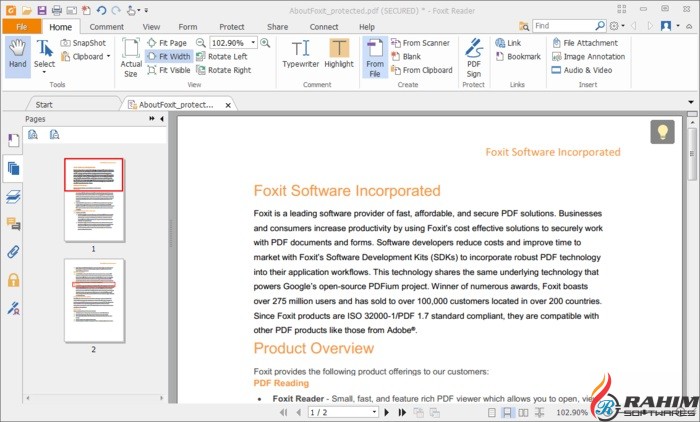Viewport: 700px width, 422px height.
Task: Set view to Actual Size
Action: pyautogui.click(x=131, y=58)
